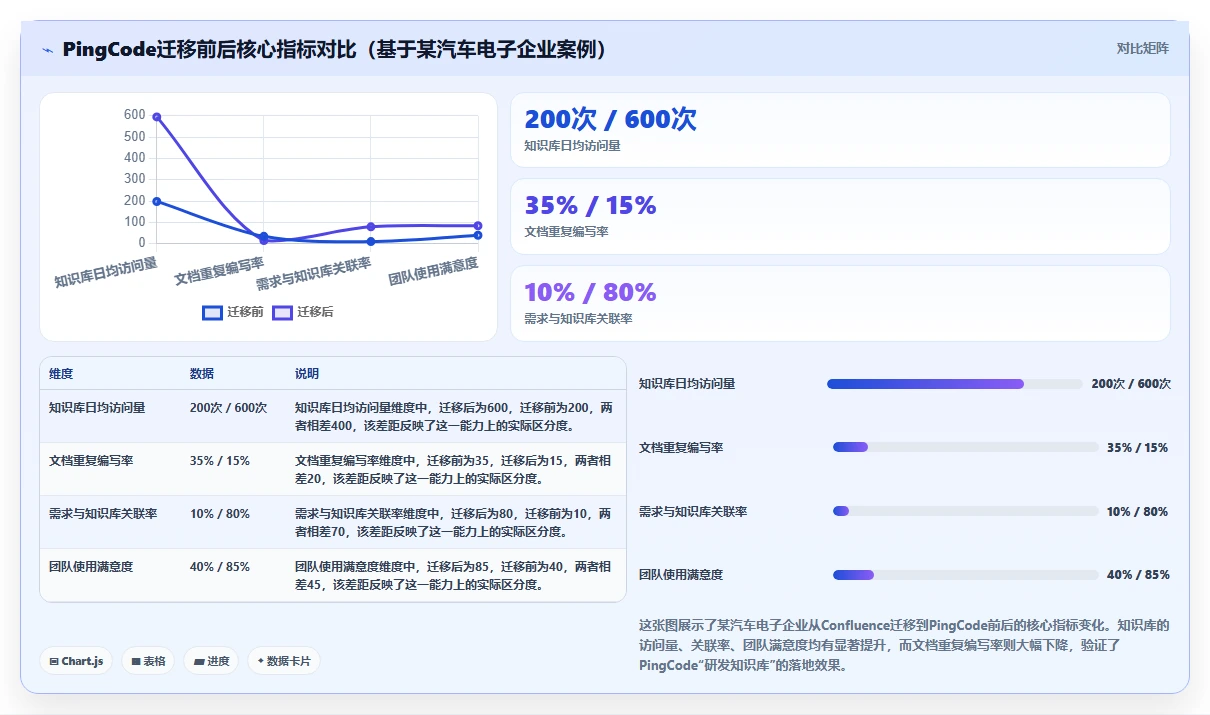Image resolution: width=1210 pixels, height=715 pixels.
Task: Click the 对比矩阵 label in the header
Action: coord(1143,48)
